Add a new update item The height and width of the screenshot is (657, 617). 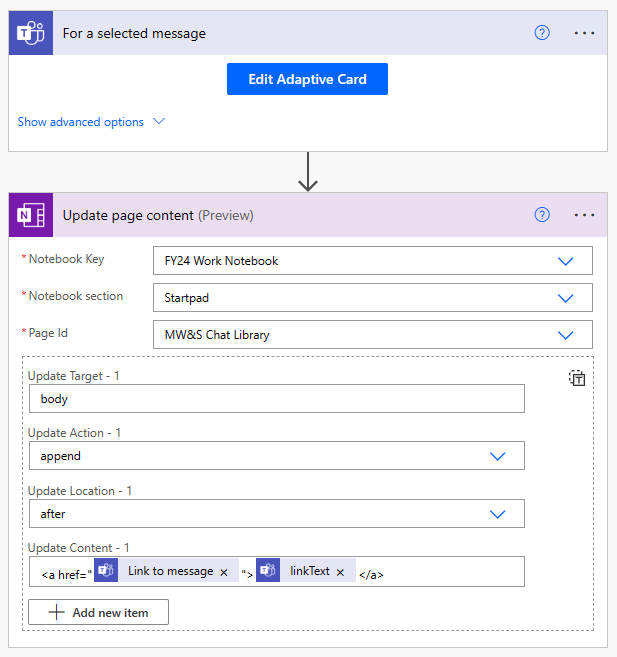98,612
